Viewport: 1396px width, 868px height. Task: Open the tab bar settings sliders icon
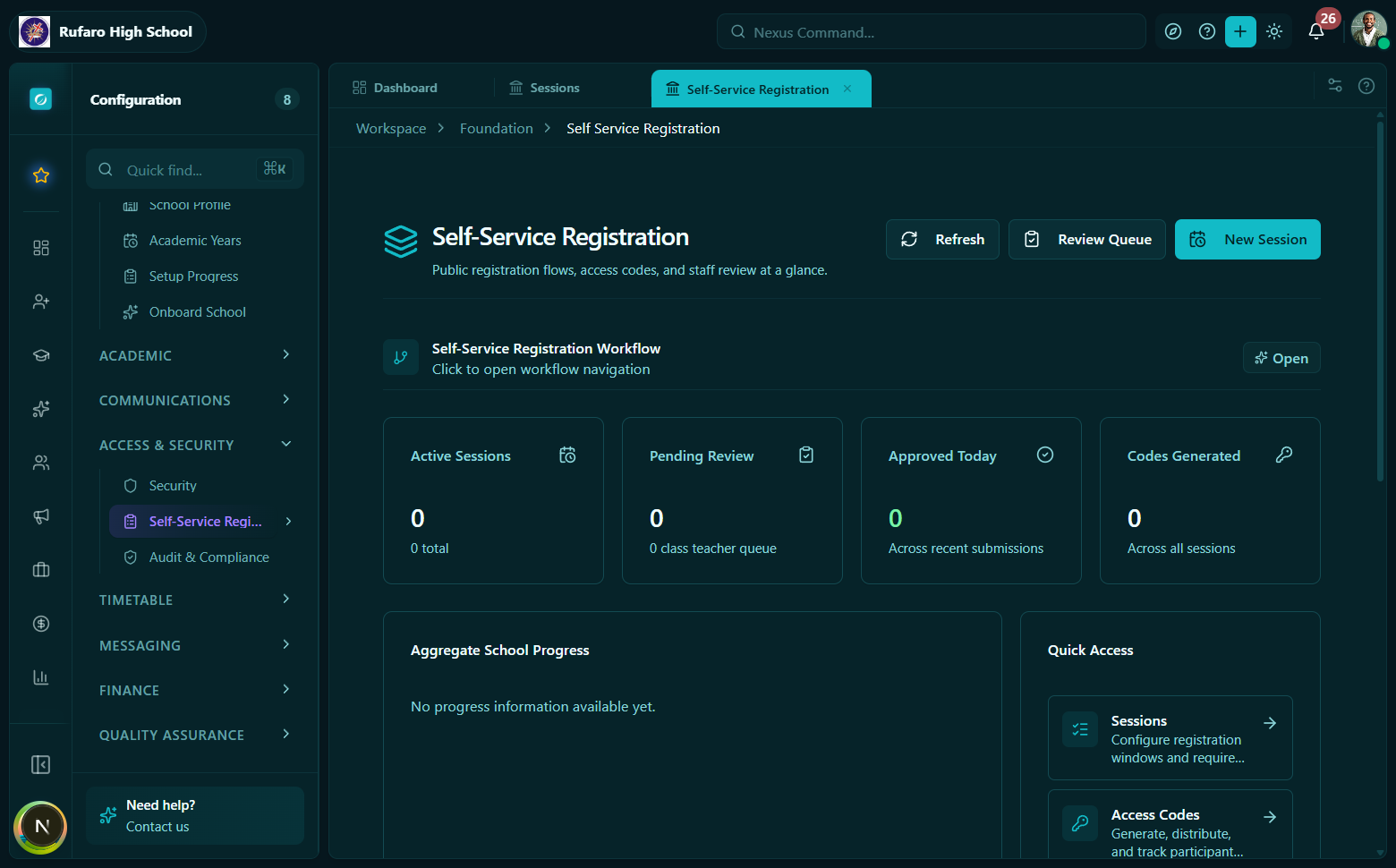1335,86
